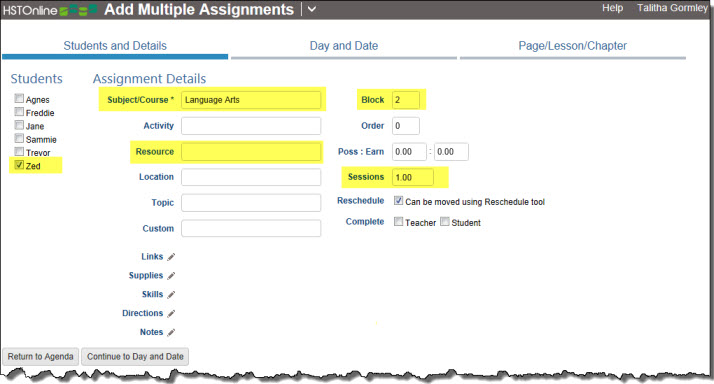Click the Topic input field
Image resolution: width=714 pixels, height=384 pixels.
pyautogui.click(x=251, y=203)
